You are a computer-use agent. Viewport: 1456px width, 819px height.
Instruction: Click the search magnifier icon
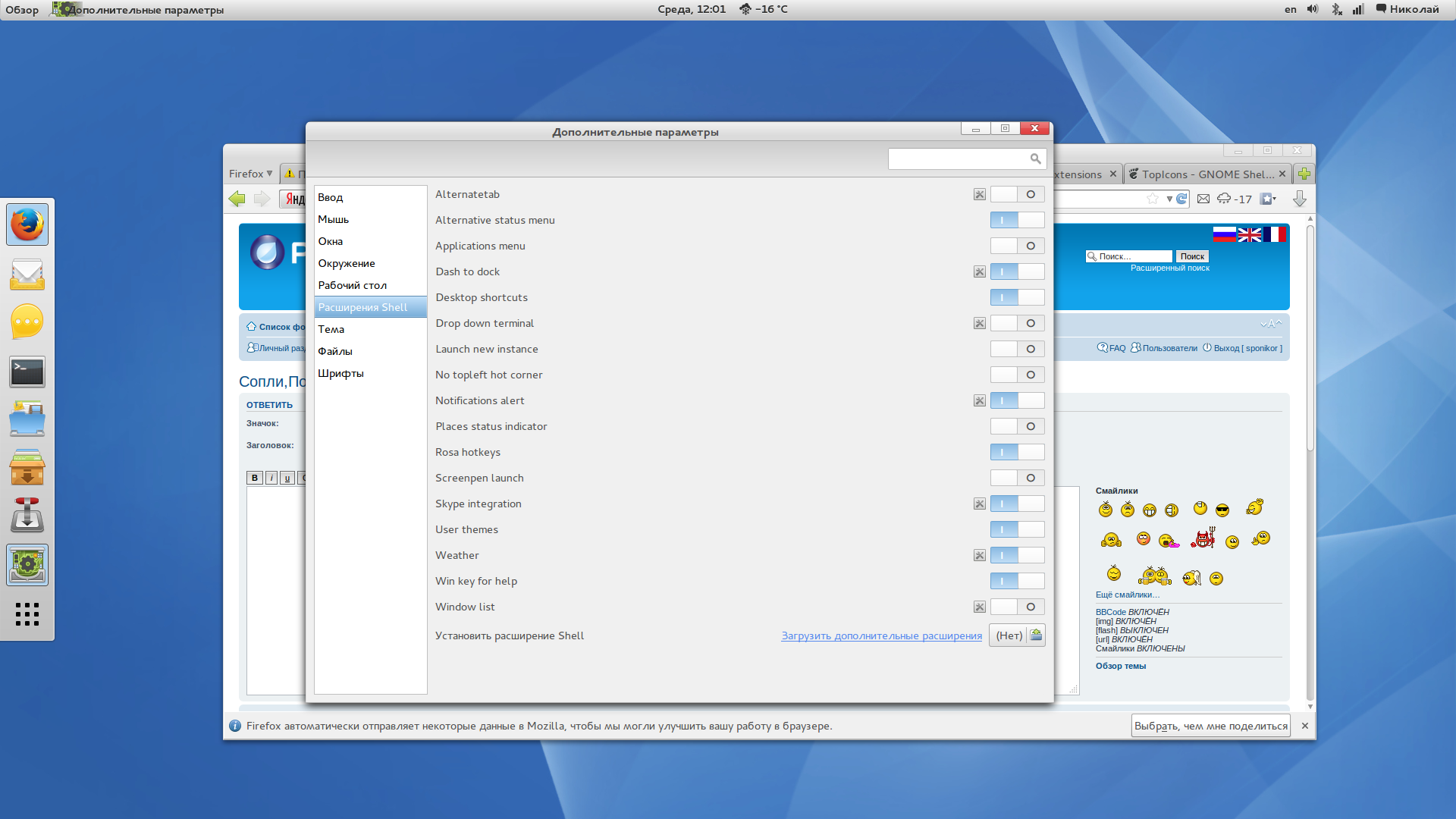tap(1035, 158)
